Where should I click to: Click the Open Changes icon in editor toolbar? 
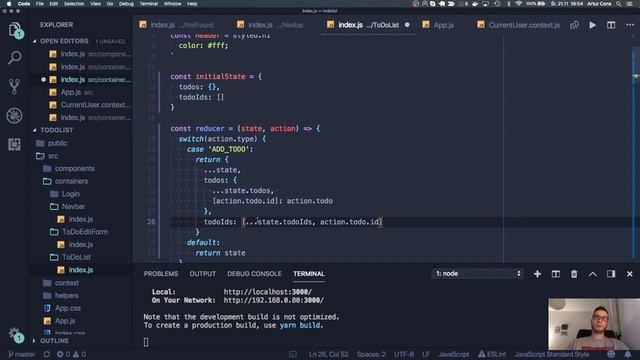point(574,25)
